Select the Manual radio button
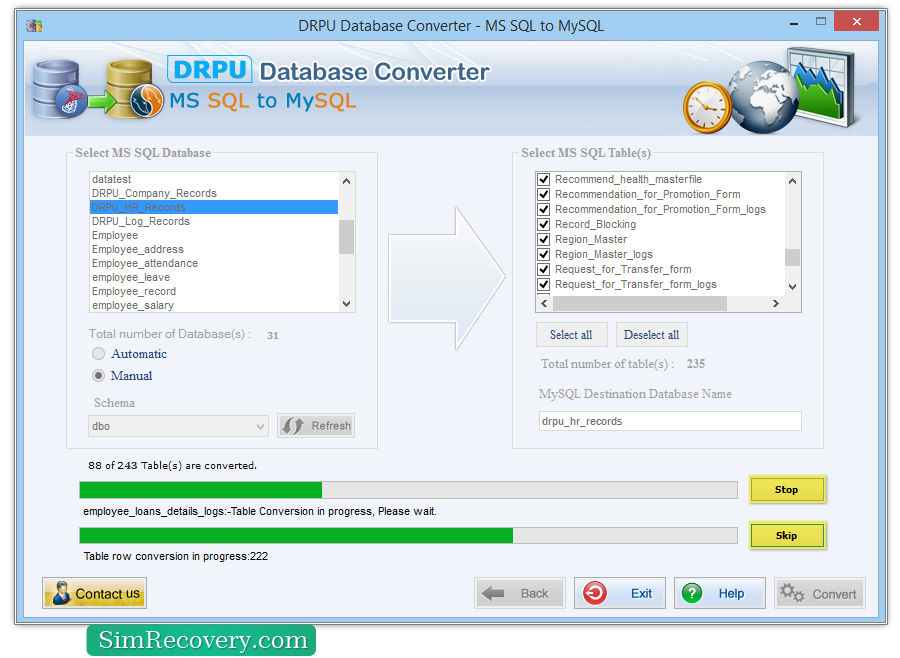 click(99, 376)
